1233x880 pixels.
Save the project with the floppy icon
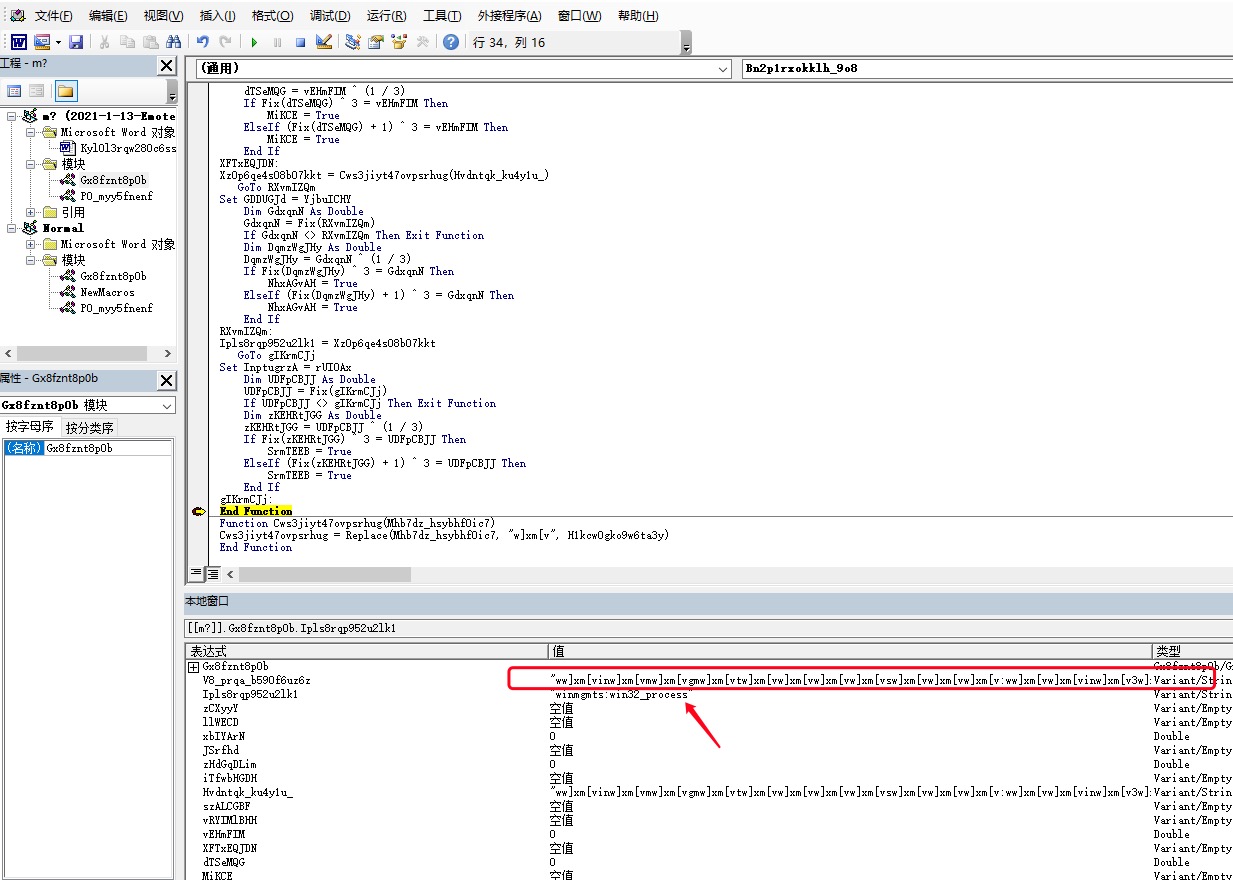pos(76,42)
